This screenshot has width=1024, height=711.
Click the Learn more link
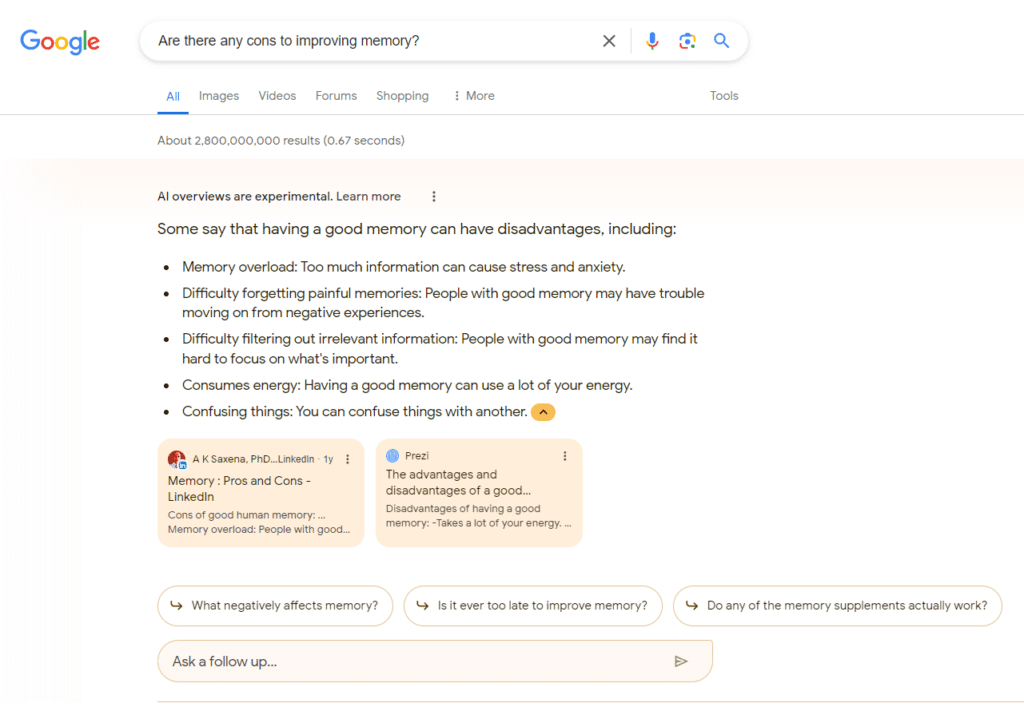pos(368,197)
